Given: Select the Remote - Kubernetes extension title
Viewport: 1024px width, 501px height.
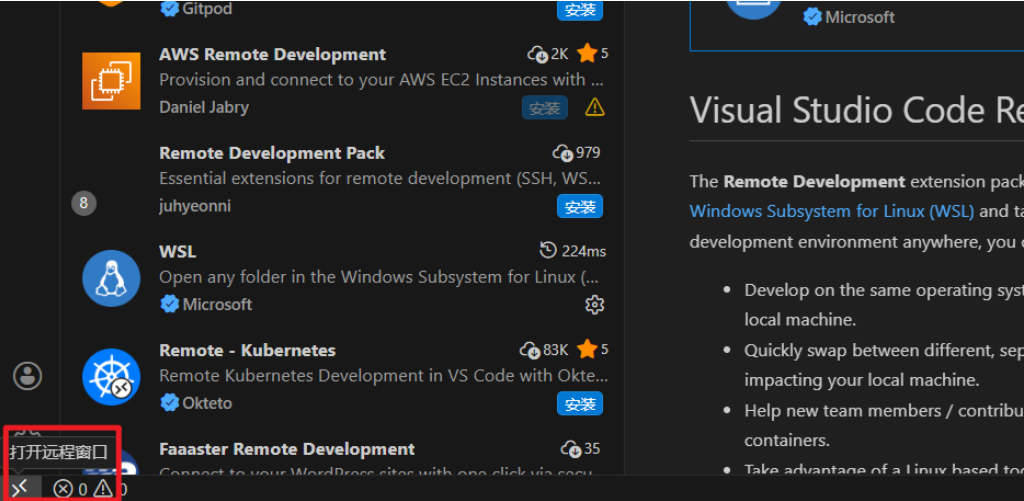Looking at the screenshot, I should point(248,350).
